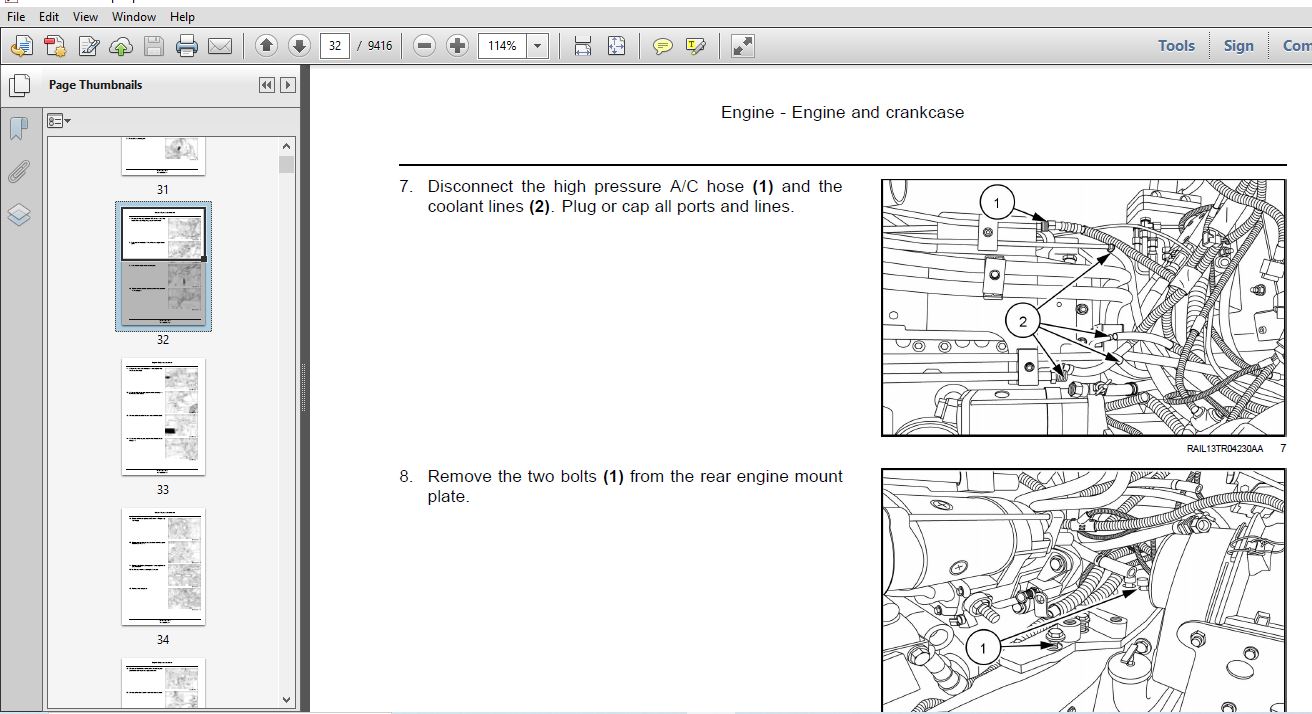The width and height of the screenshot is (1312, 714).
Task: Open the View menu
Action: pyautogui.click(x=86, y=16)
